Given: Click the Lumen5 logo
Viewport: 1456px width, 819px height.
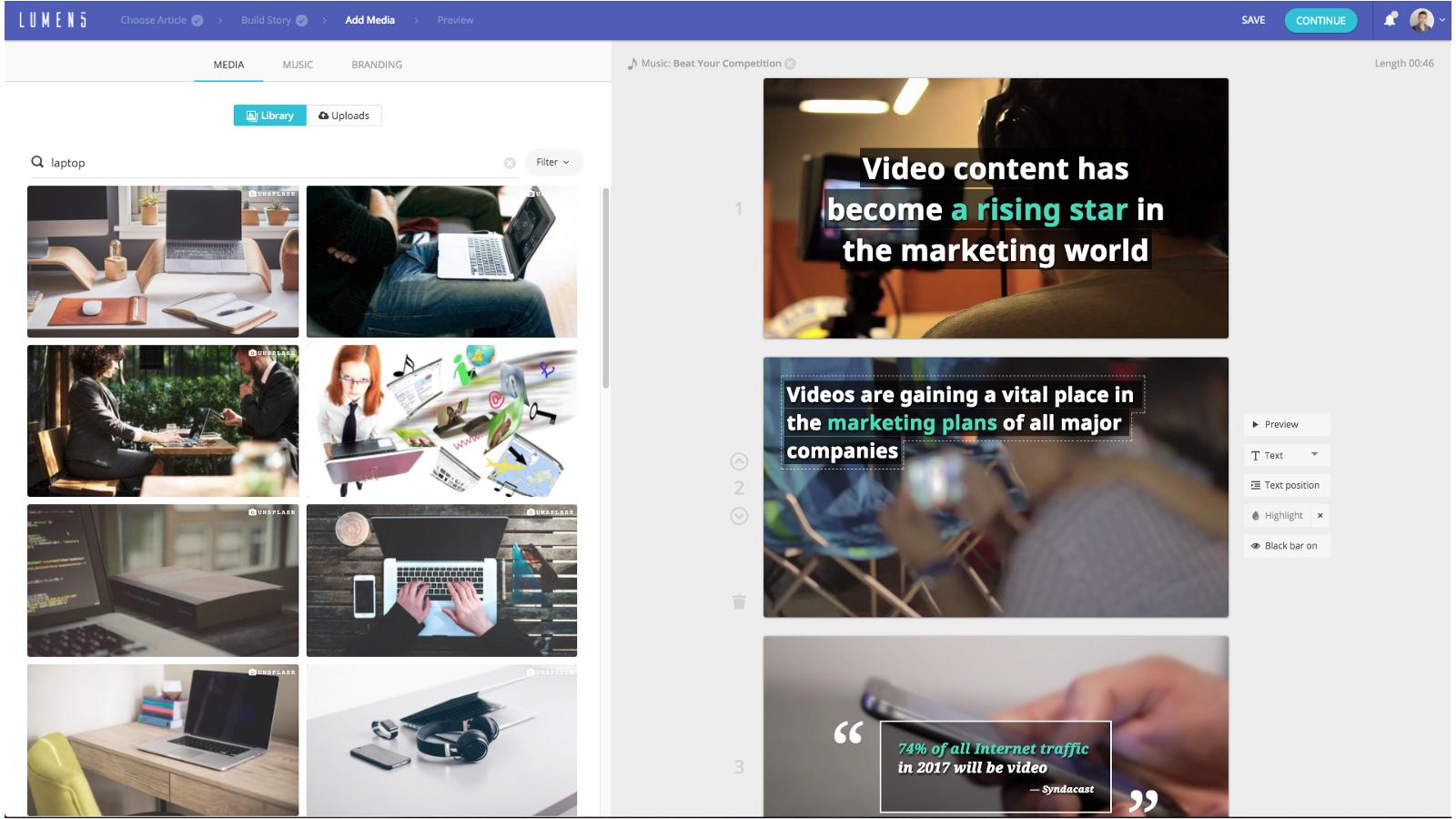Looking at the screenshot, I should pyautogui.click(x=53, y=20).
